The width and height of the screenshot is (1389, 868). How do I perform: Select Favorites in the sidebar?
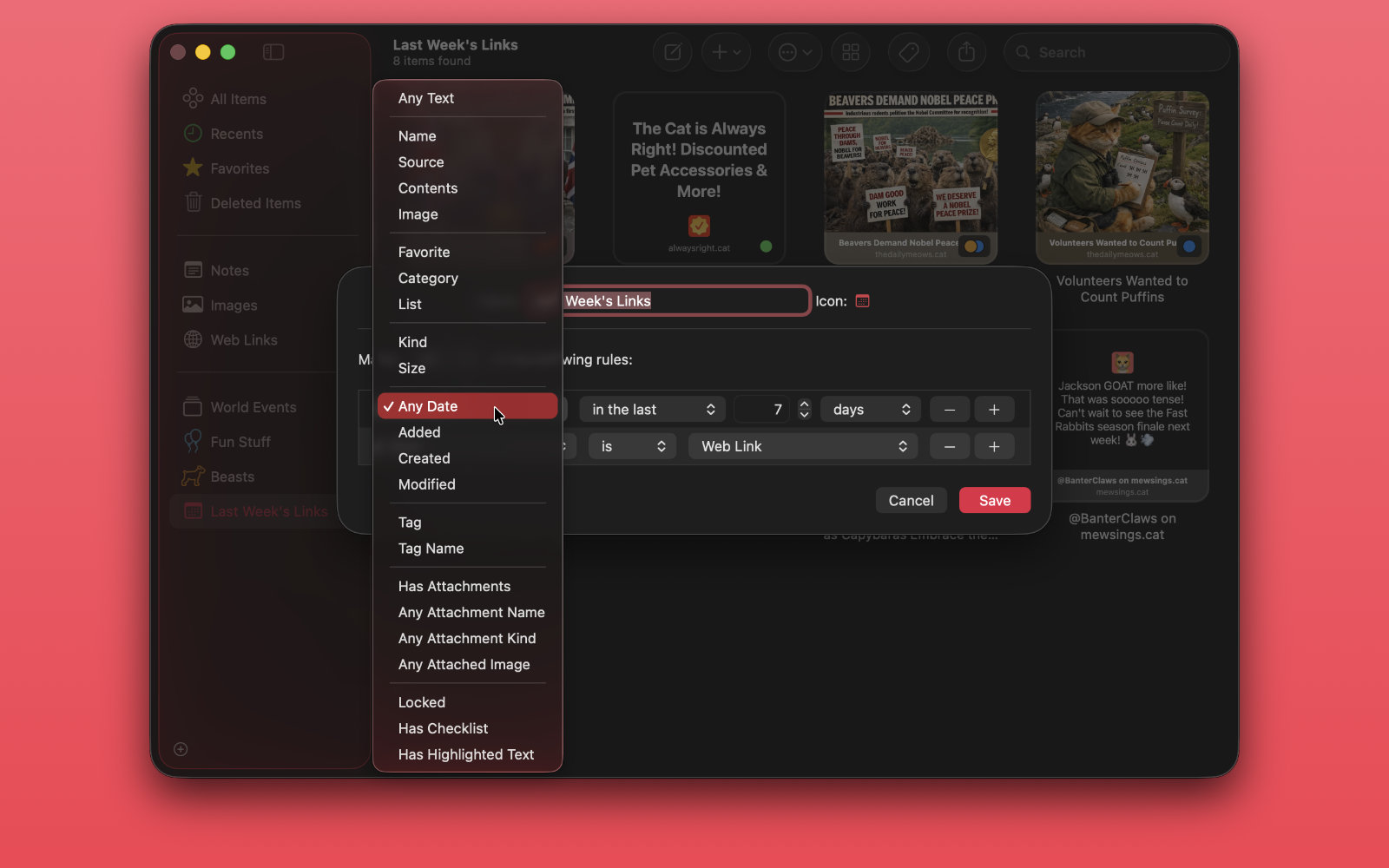tap(240, 168)
